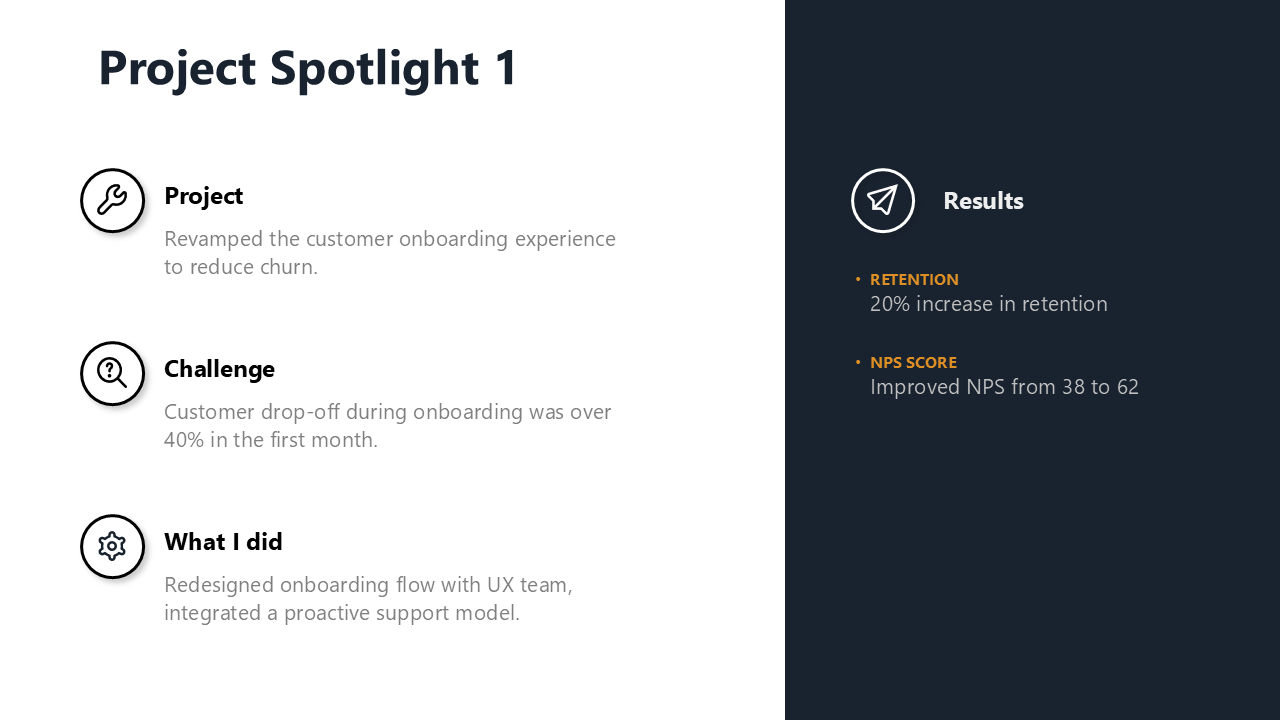Image resolution: width=1280 pixels, height=720 pixels.
Task: Click the Project Spotlight 1 title
Action: (x=308, y=68)
